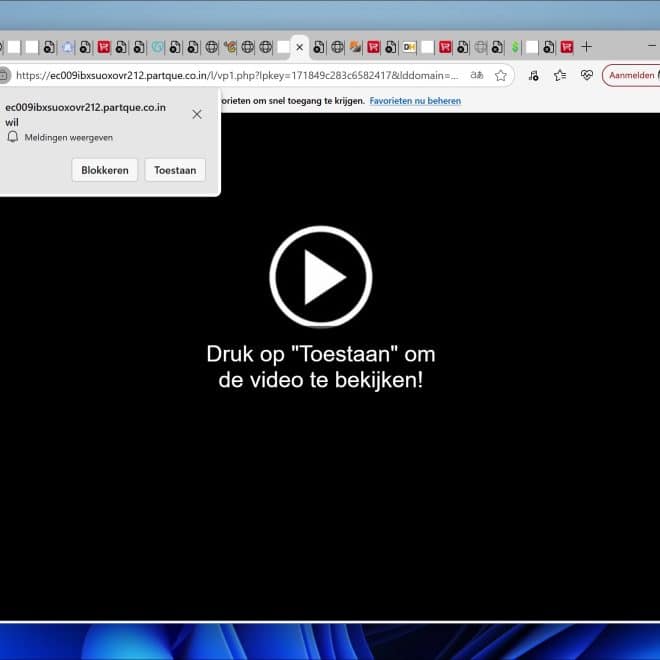Switch to the light blue icon tab
The height and width of the screenshot is (660, 660).
pyautogui.click(x=68, y=47)
